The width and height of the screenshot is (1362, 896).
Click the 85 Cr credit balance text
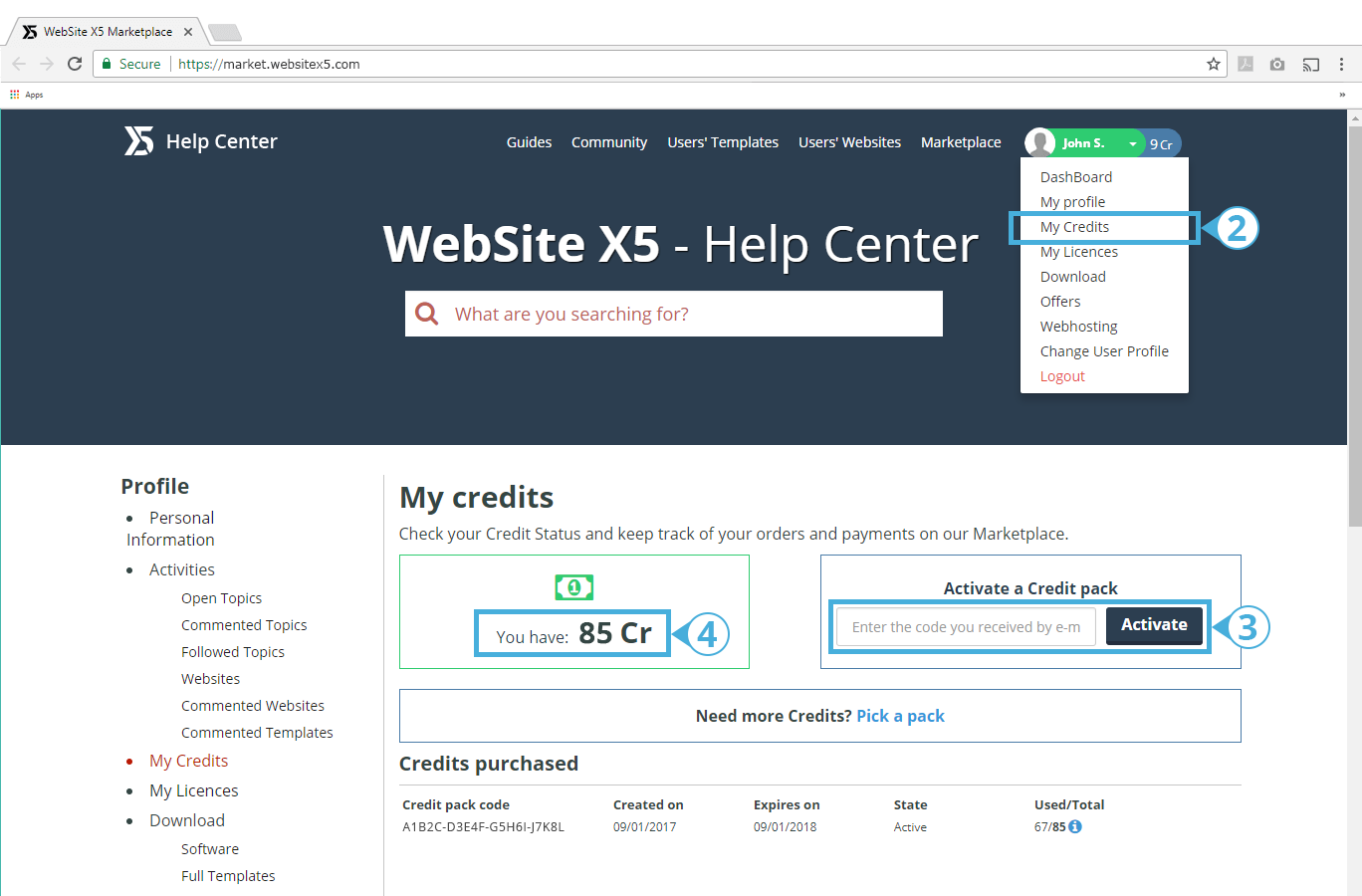coord(615,633)
